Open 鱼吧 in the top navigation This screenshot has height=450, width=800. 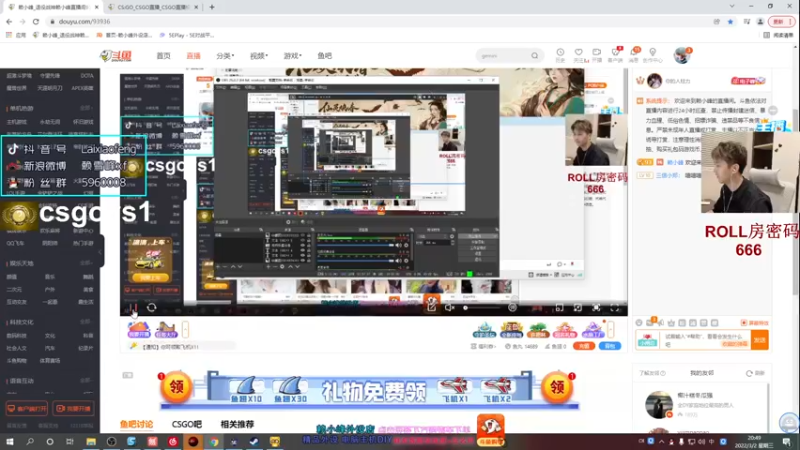coord(324,56)
